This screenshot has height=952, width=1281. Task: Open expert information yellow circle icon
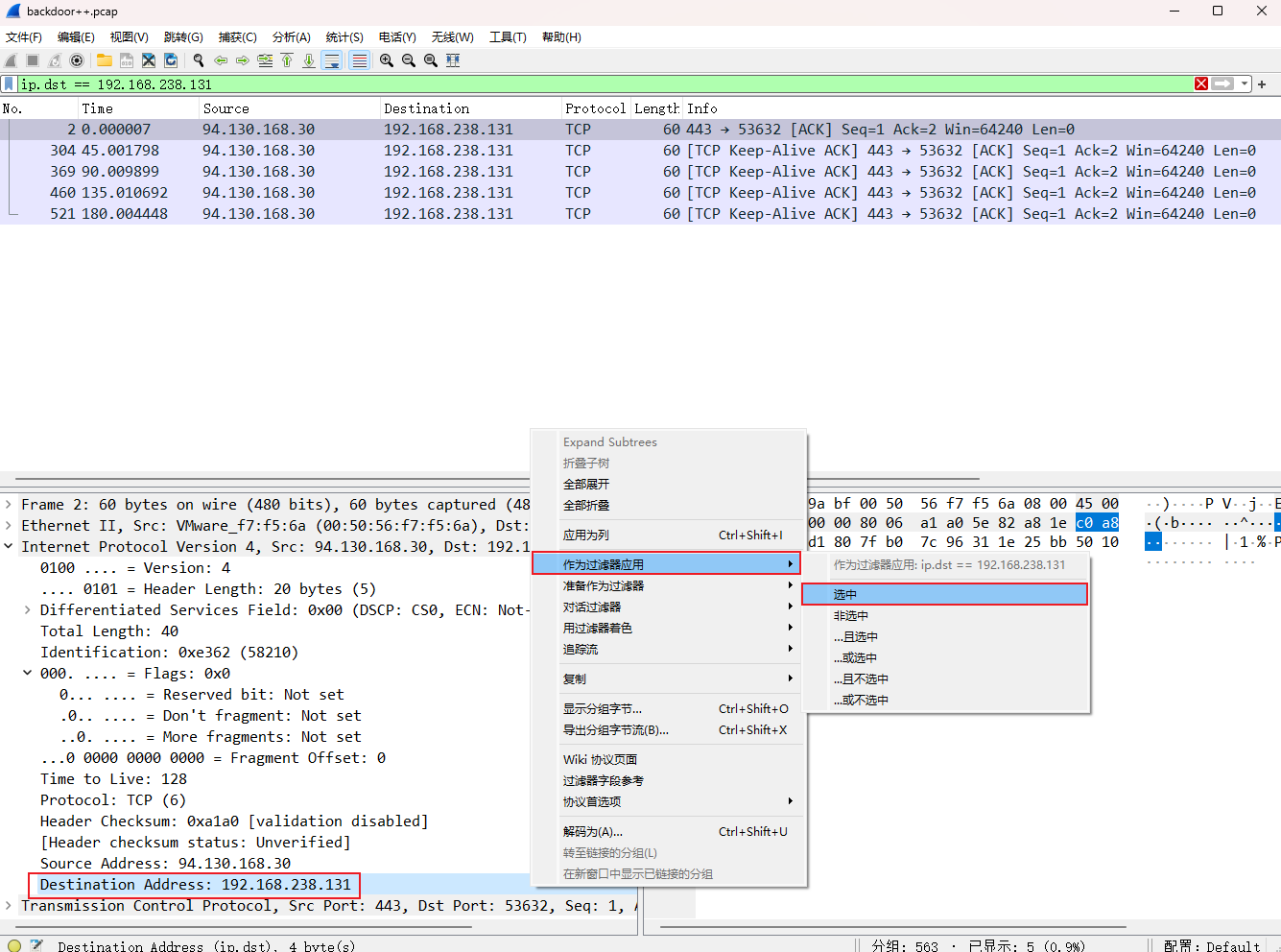[x=13, y=945]
